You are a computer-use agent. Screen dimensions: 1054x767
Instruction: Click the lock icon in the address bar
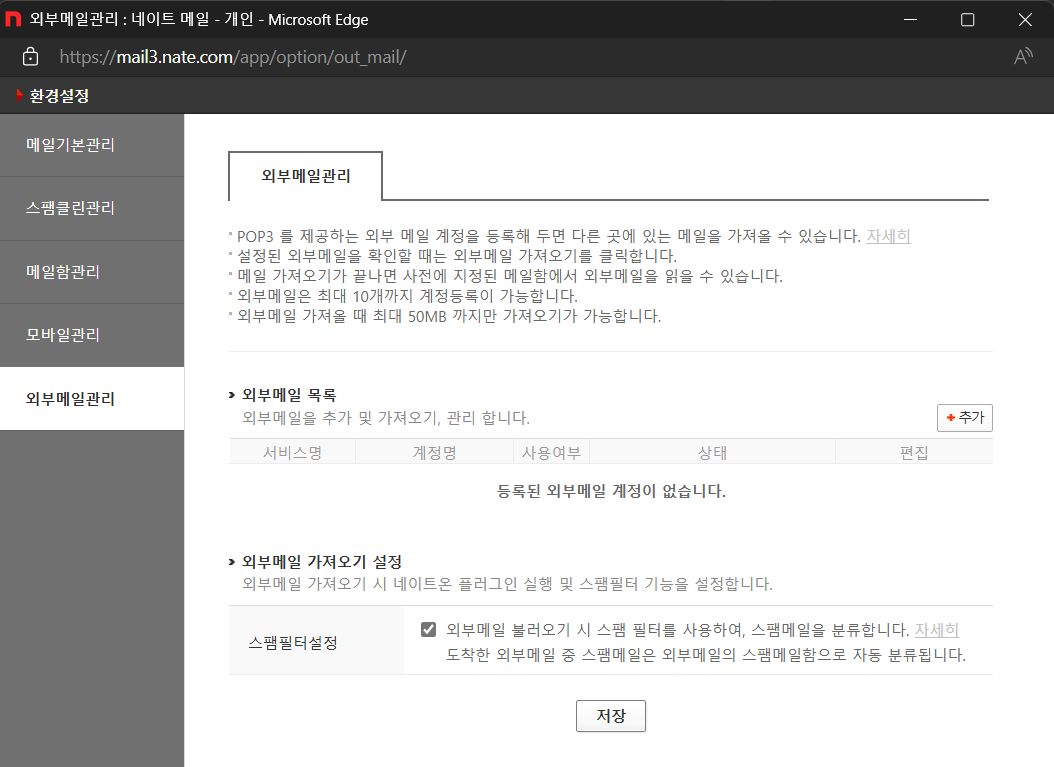click(x=29, y=56)
